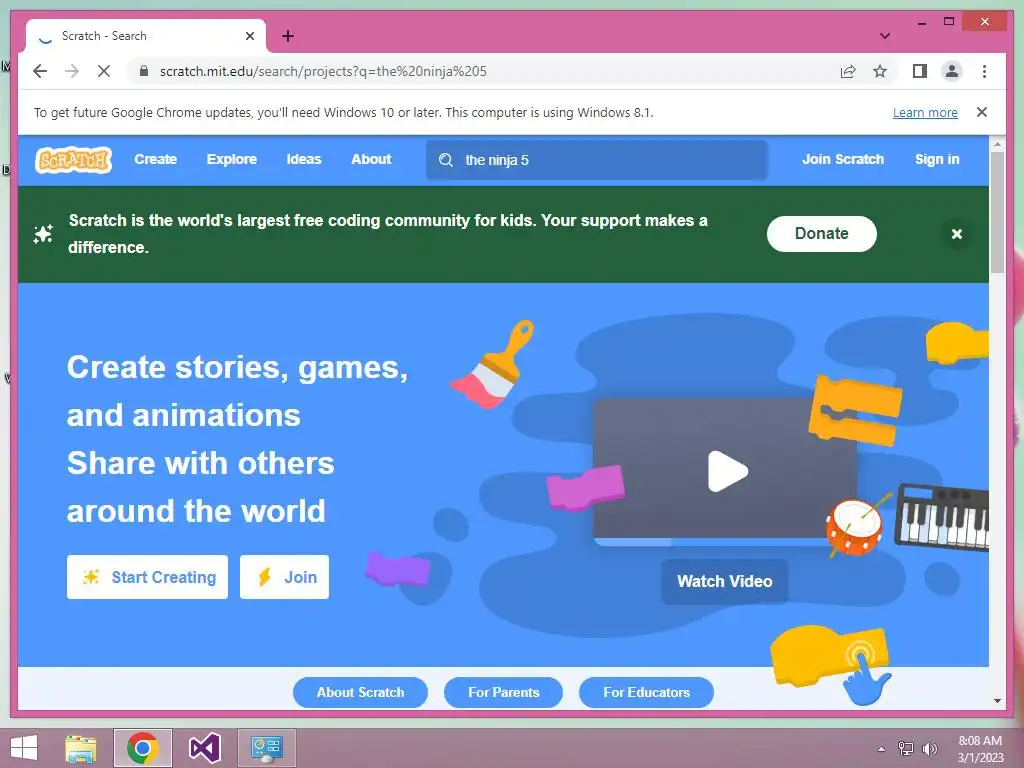Click Chrome icon in taskbar

[x=142, y=748]
